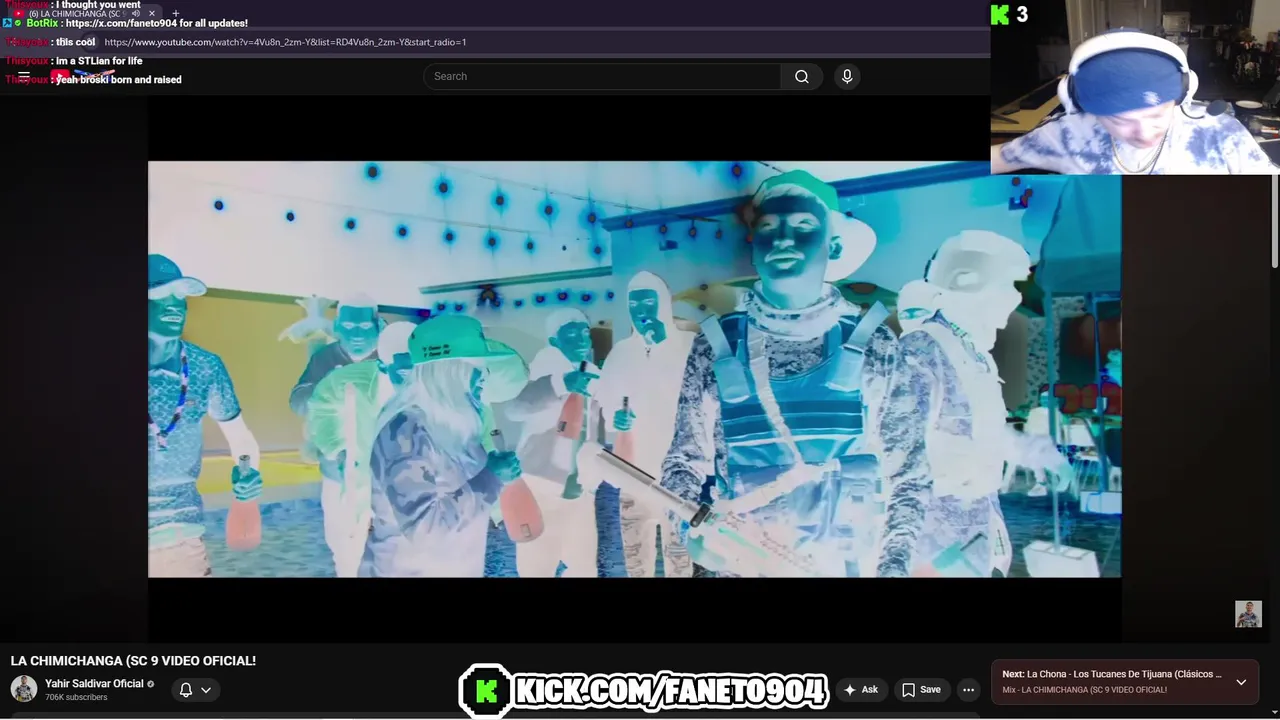Click the inverted-color video player

coord(634,369)
